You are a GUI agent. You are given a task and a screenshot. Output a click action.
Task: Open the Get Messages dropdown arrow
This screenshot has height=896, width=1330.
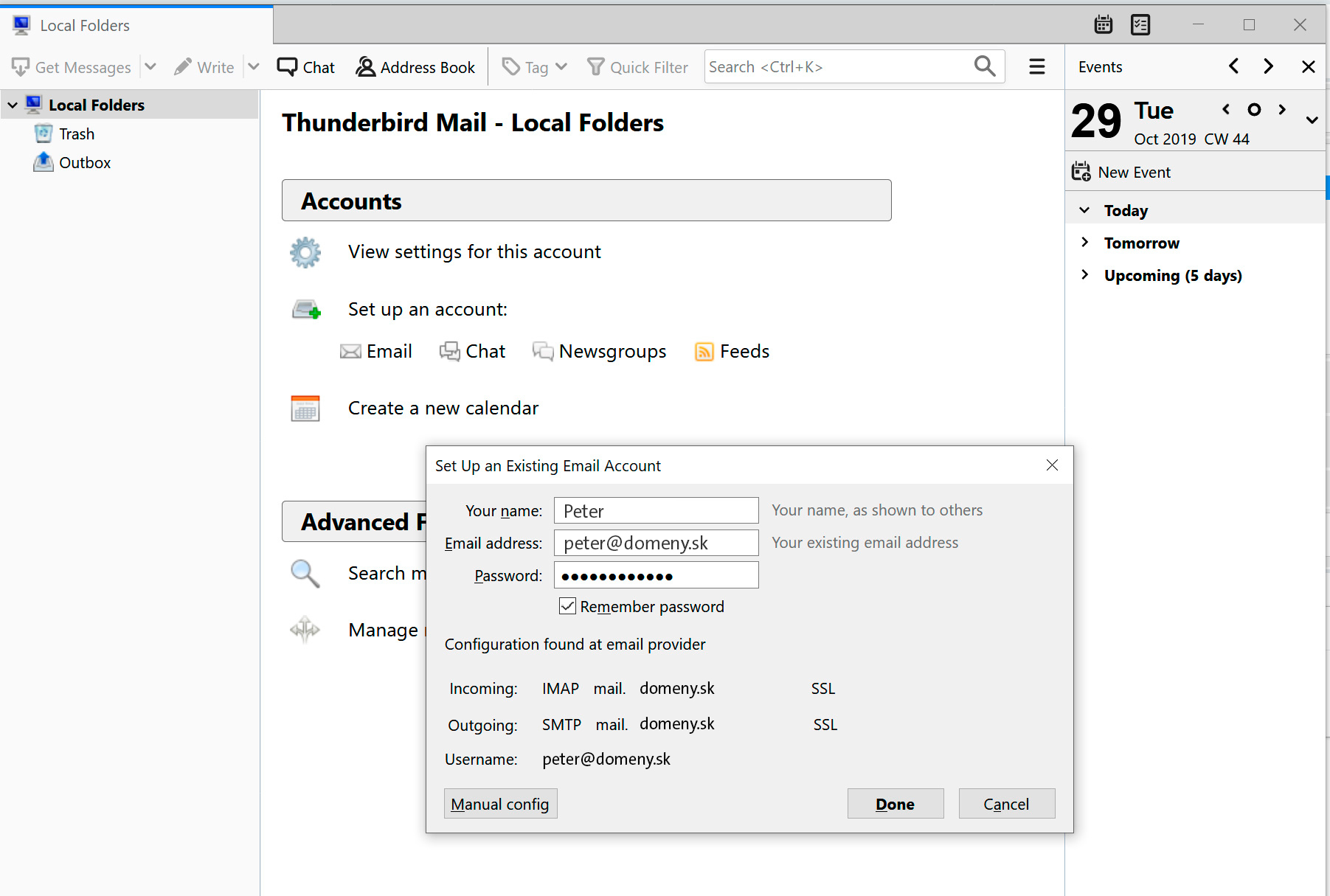[x=150, y=67]
